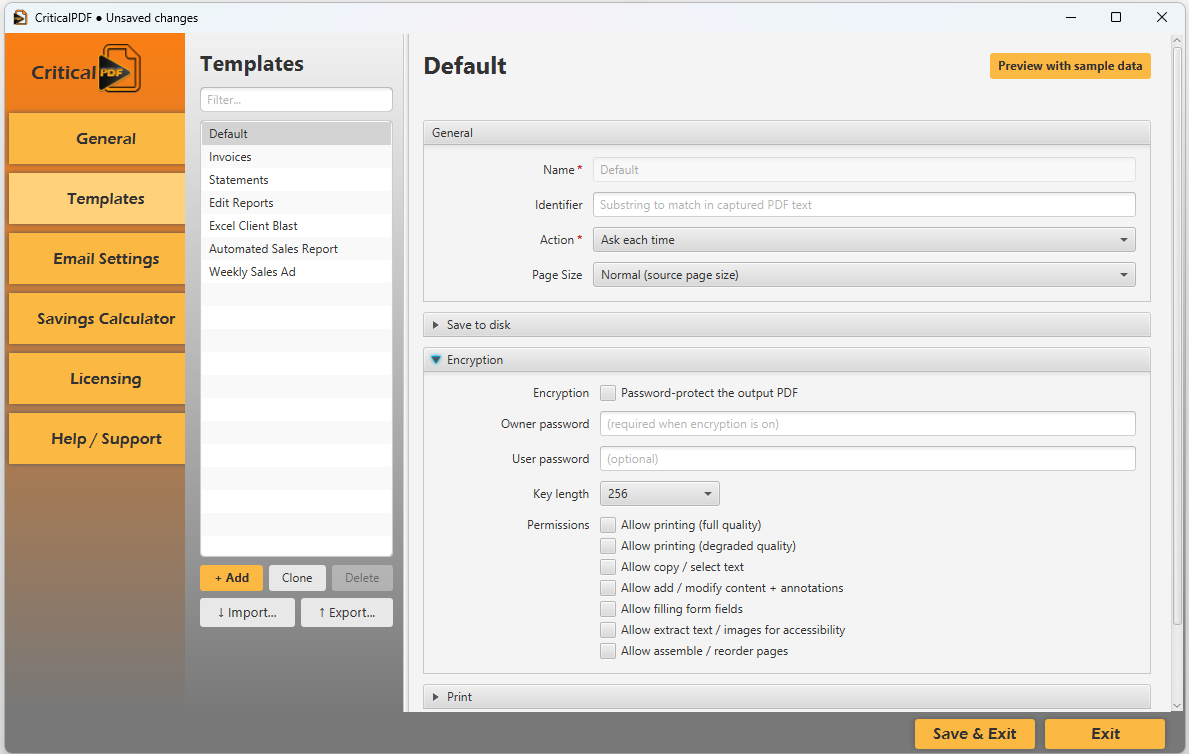Select the Invoices template
The height and width of the screenshot is (754, 1189).
pos(296,157)
